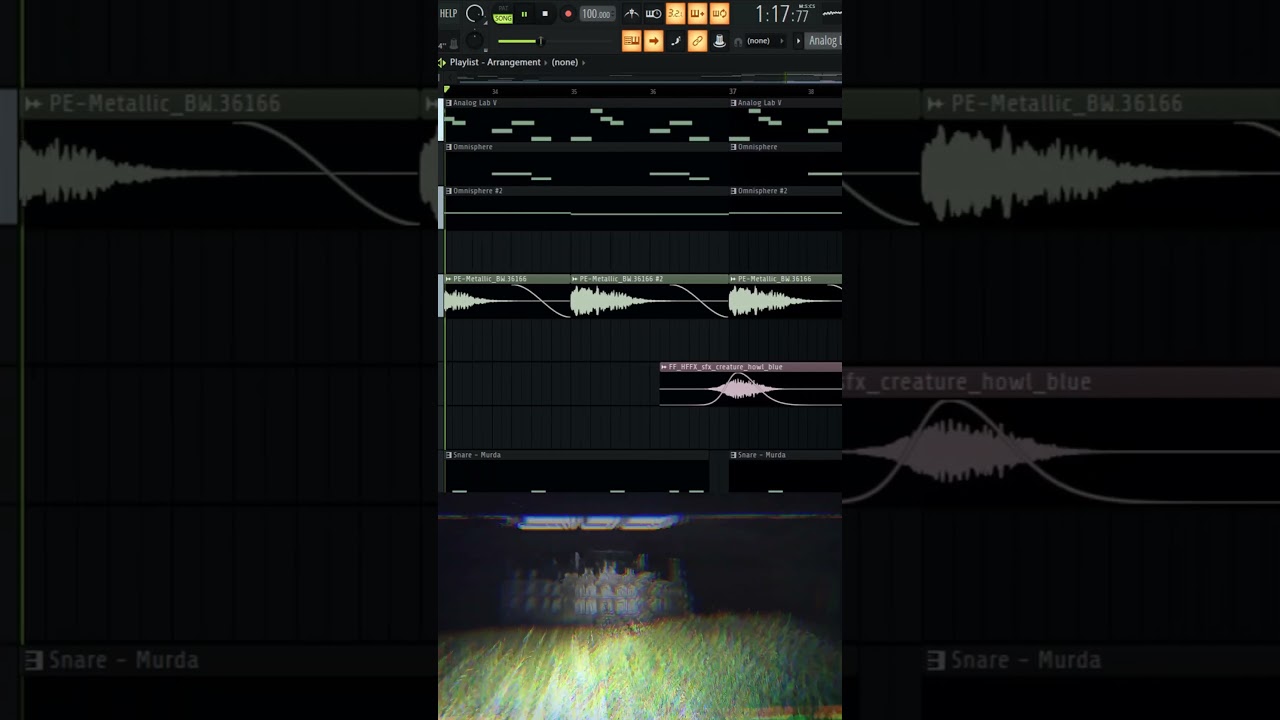Pause playback with the pause button
The width and height of the screenshot is (1280, 720).
tap(524, 14)
